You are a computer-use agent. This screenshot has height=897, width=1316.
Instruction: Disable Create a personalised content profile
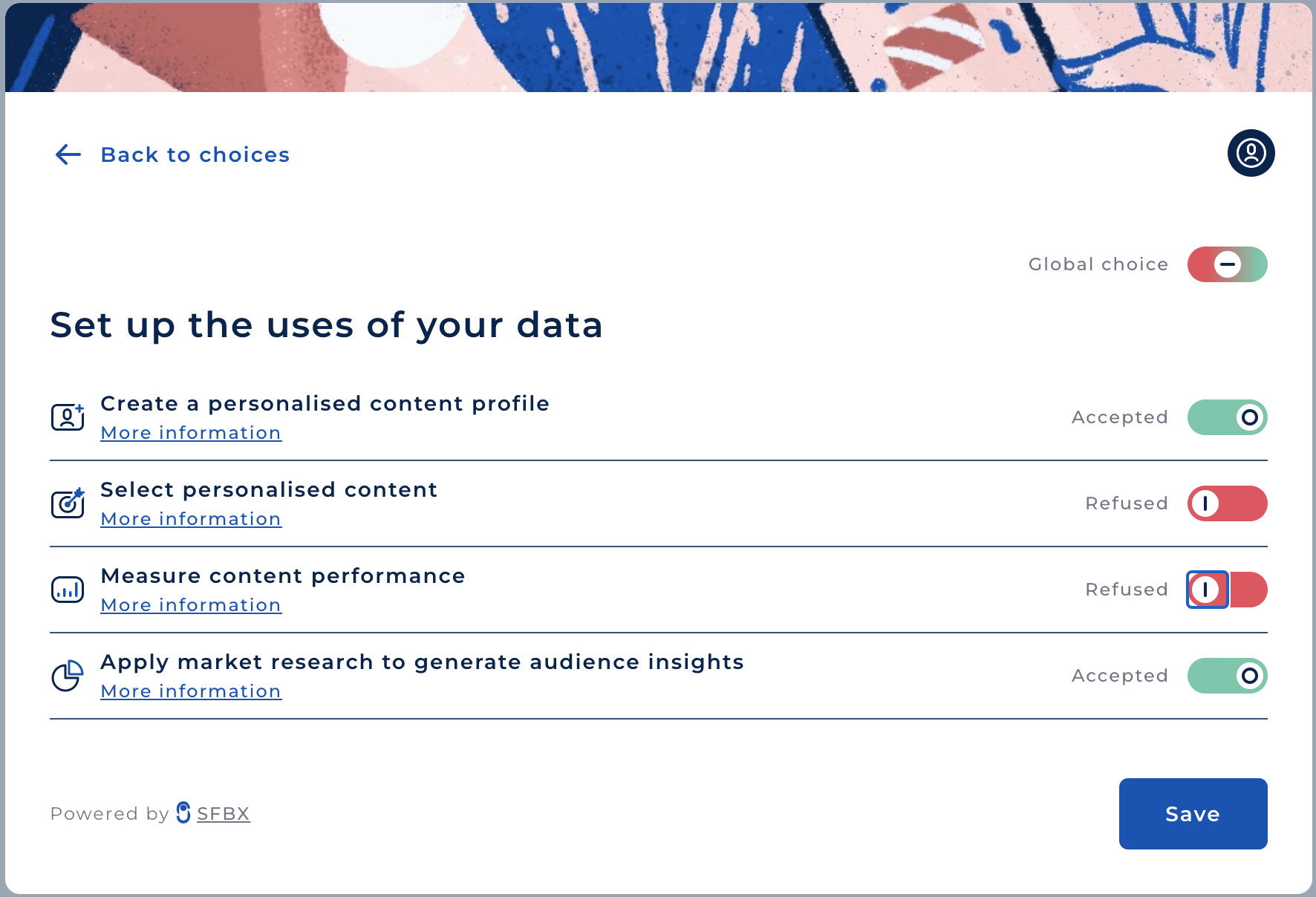pos(1228,417)
